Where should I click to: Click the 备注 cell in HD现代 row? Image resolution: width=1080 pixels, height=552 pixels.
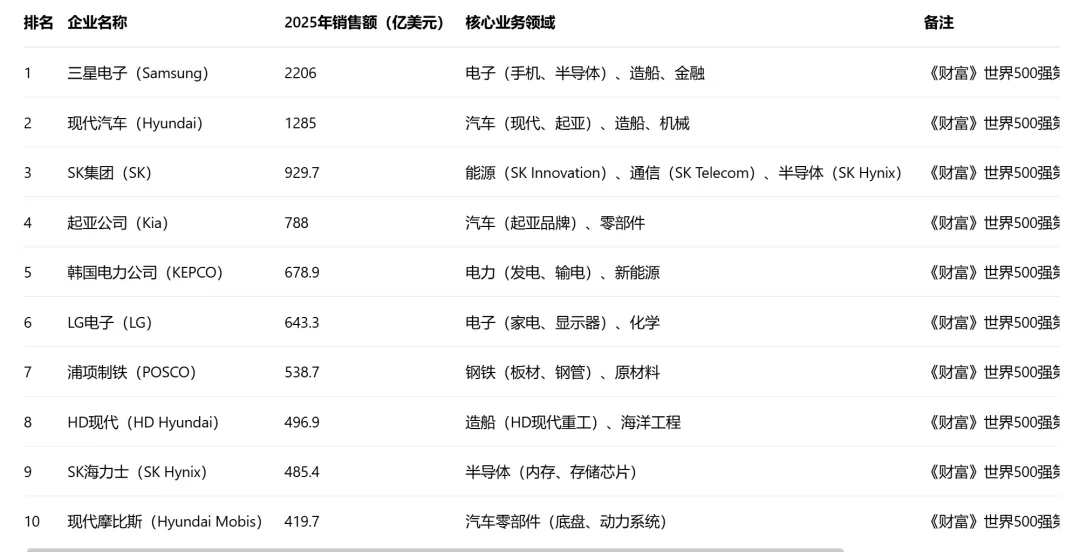(992, 422)
